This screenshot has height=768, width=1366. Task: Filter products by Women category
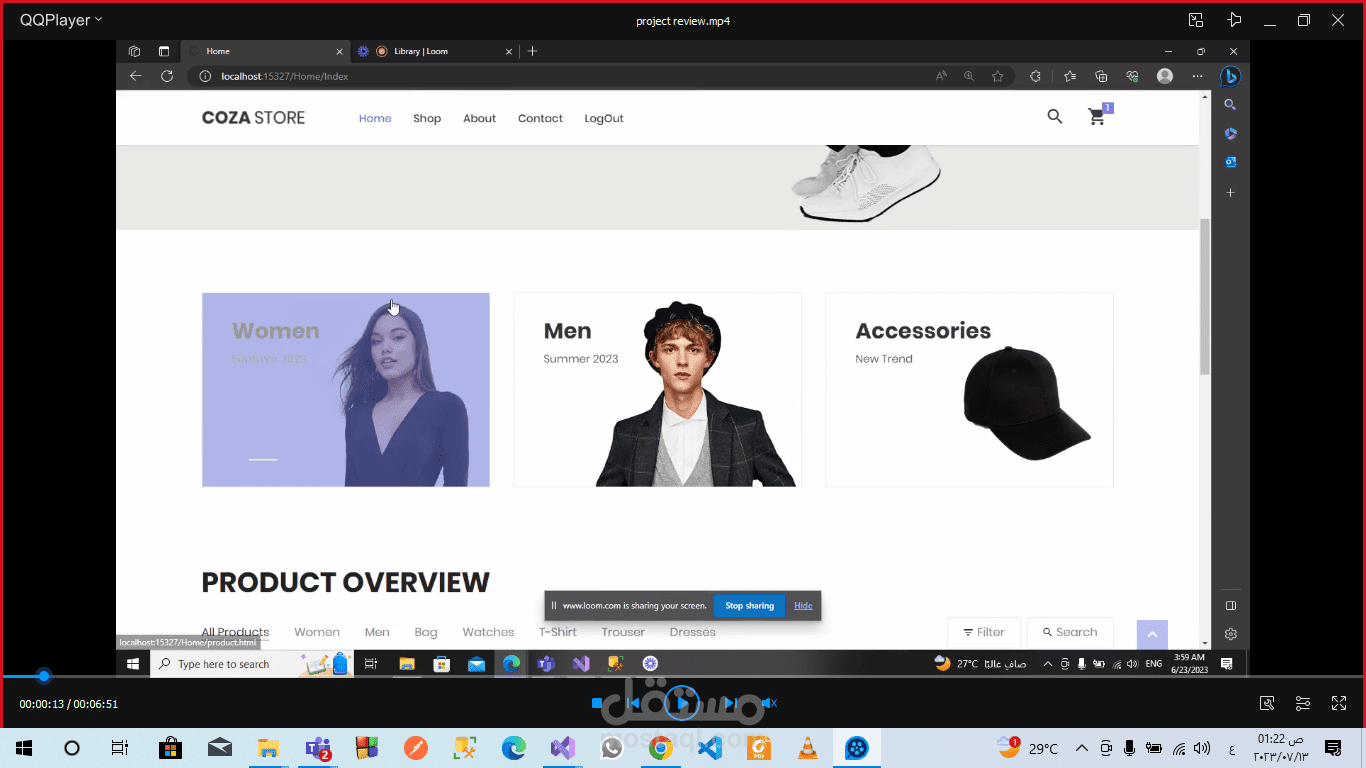click(x=317, y=632)
